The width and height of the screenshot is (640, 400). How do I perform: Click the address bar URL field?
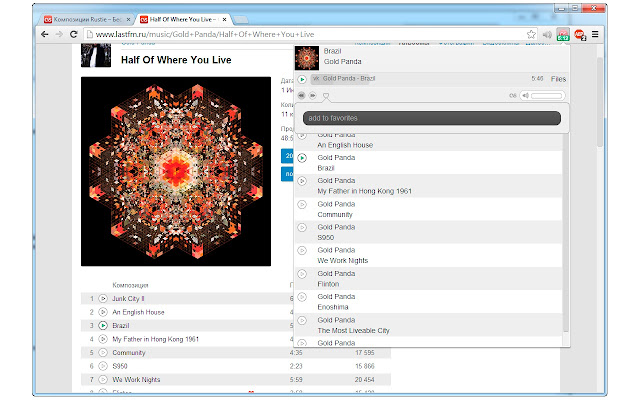tap(310, 34)
